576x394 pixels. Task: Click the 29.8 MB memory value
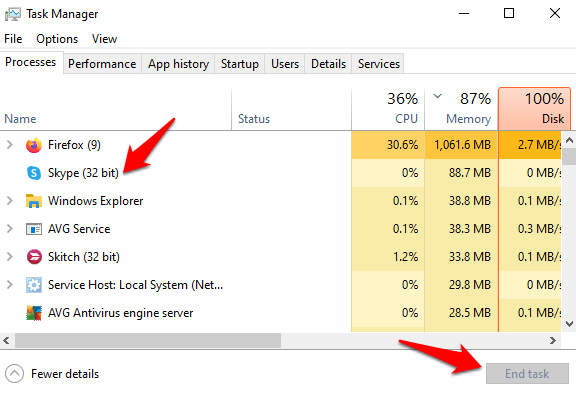coord(470,285)
